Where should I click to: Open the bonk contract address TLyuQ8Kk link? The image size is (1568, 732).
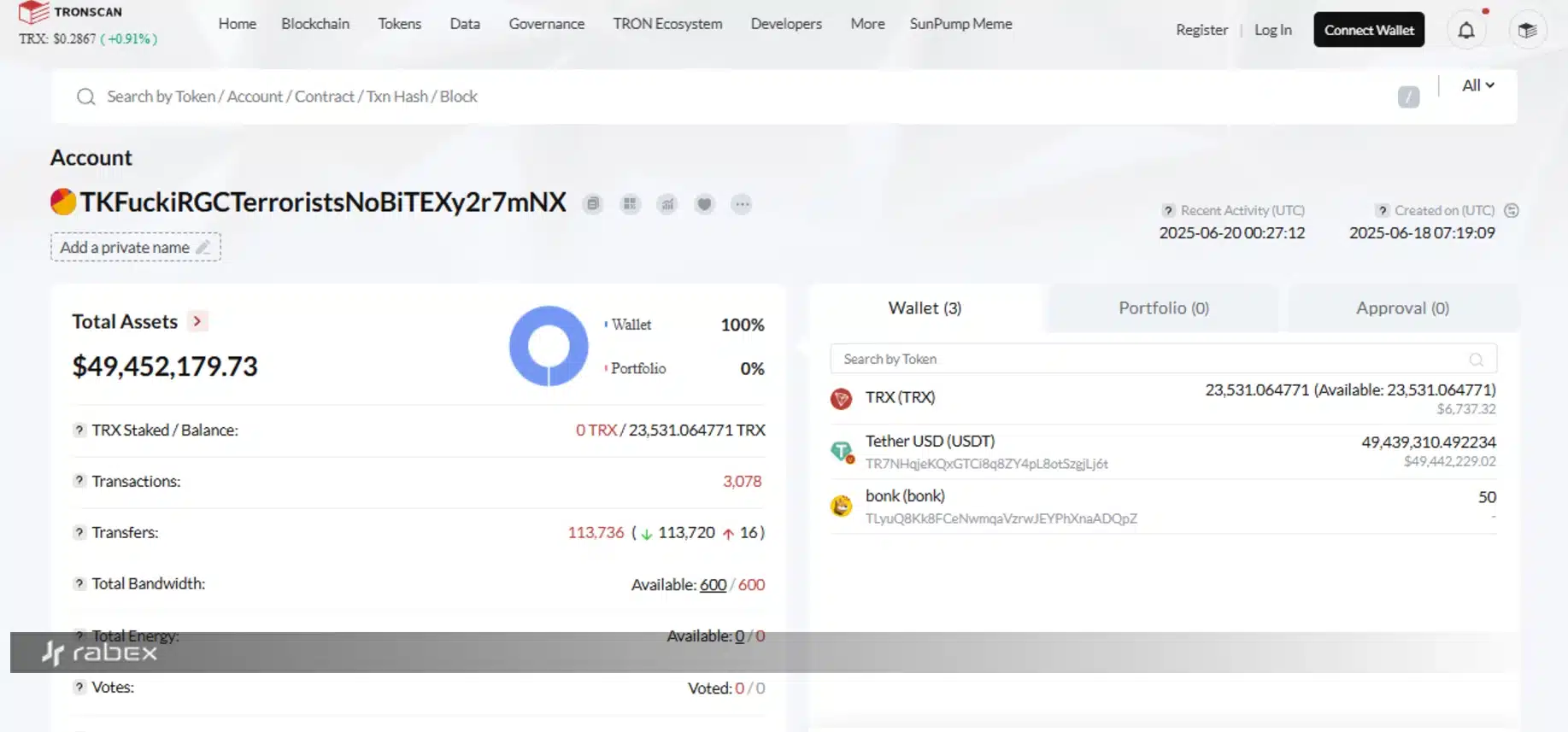1001,518
